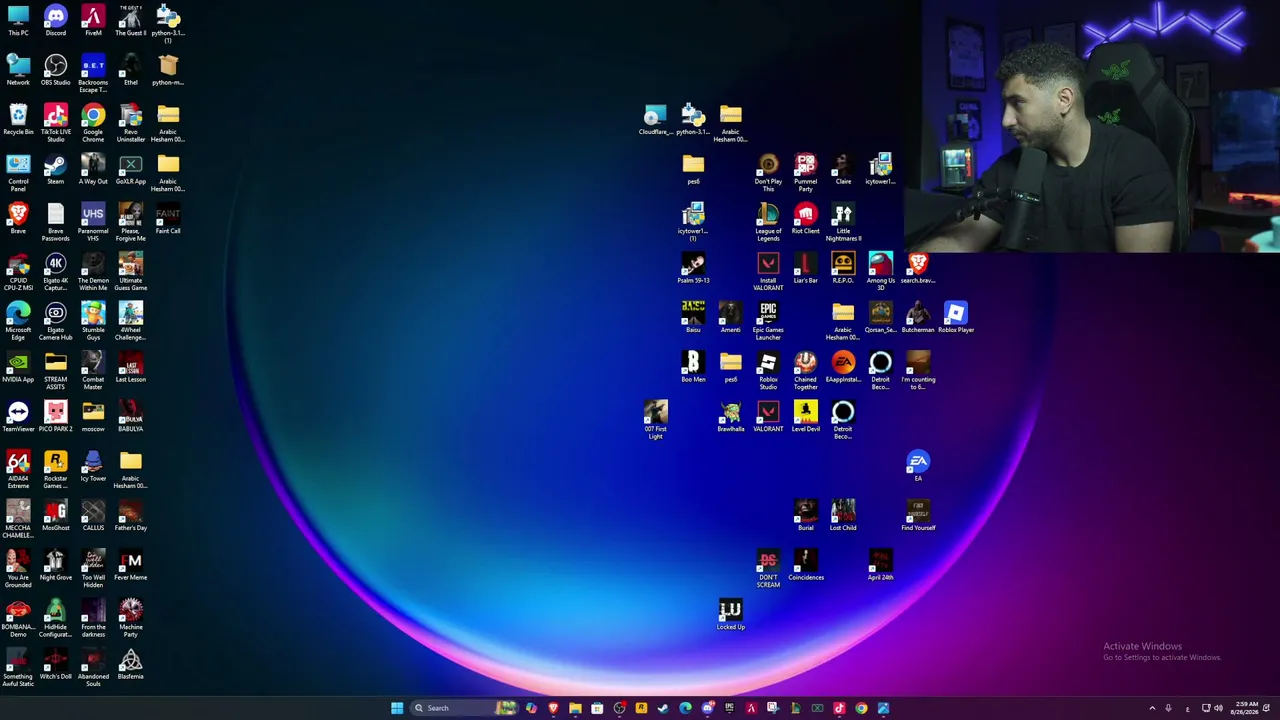Launch the Roblox Player shortcut
1280x720 pixels.
click(955, 318)
